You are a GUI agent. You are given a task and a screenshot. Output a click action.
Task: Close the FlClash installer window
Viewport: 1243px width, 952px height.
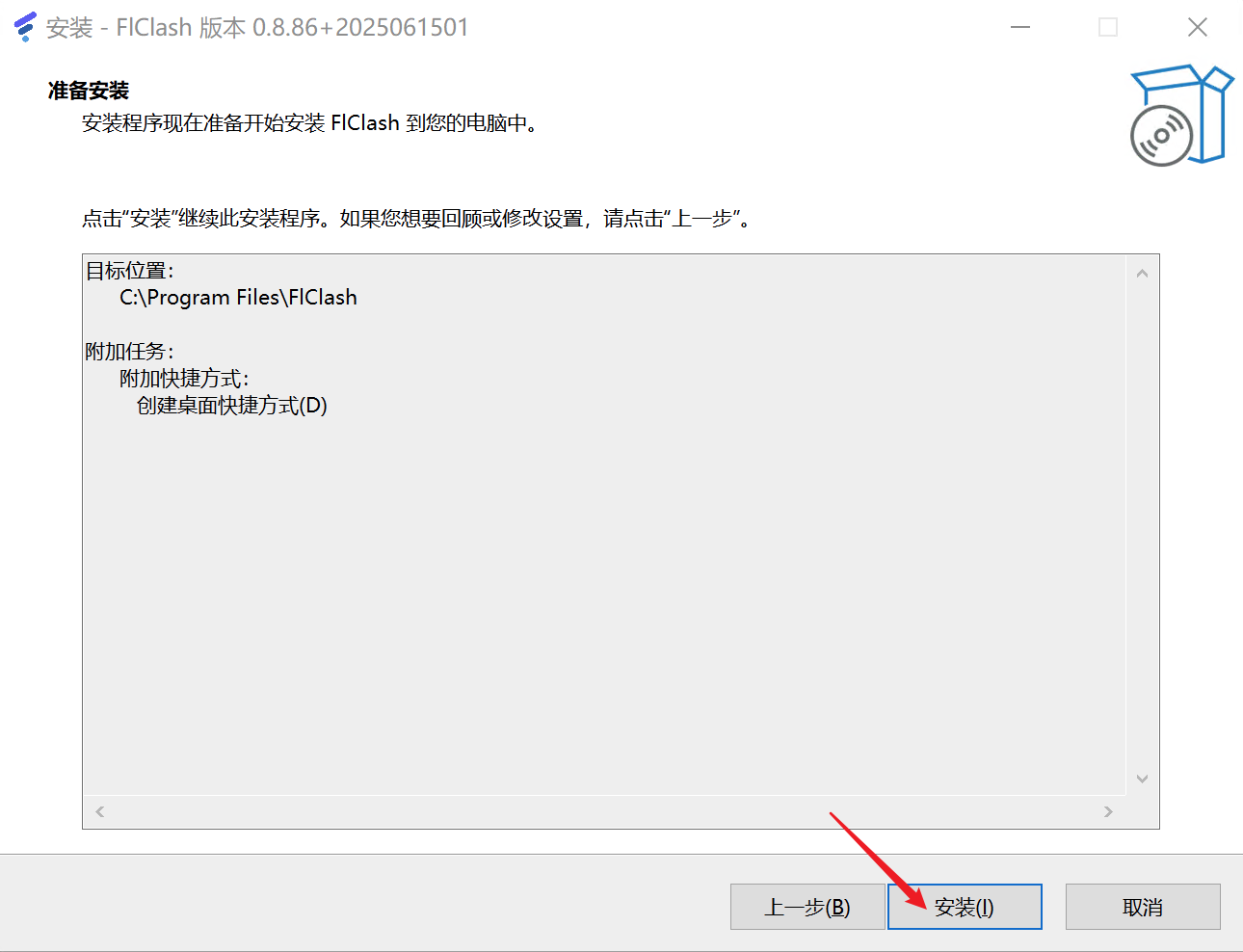(1197, 27)
